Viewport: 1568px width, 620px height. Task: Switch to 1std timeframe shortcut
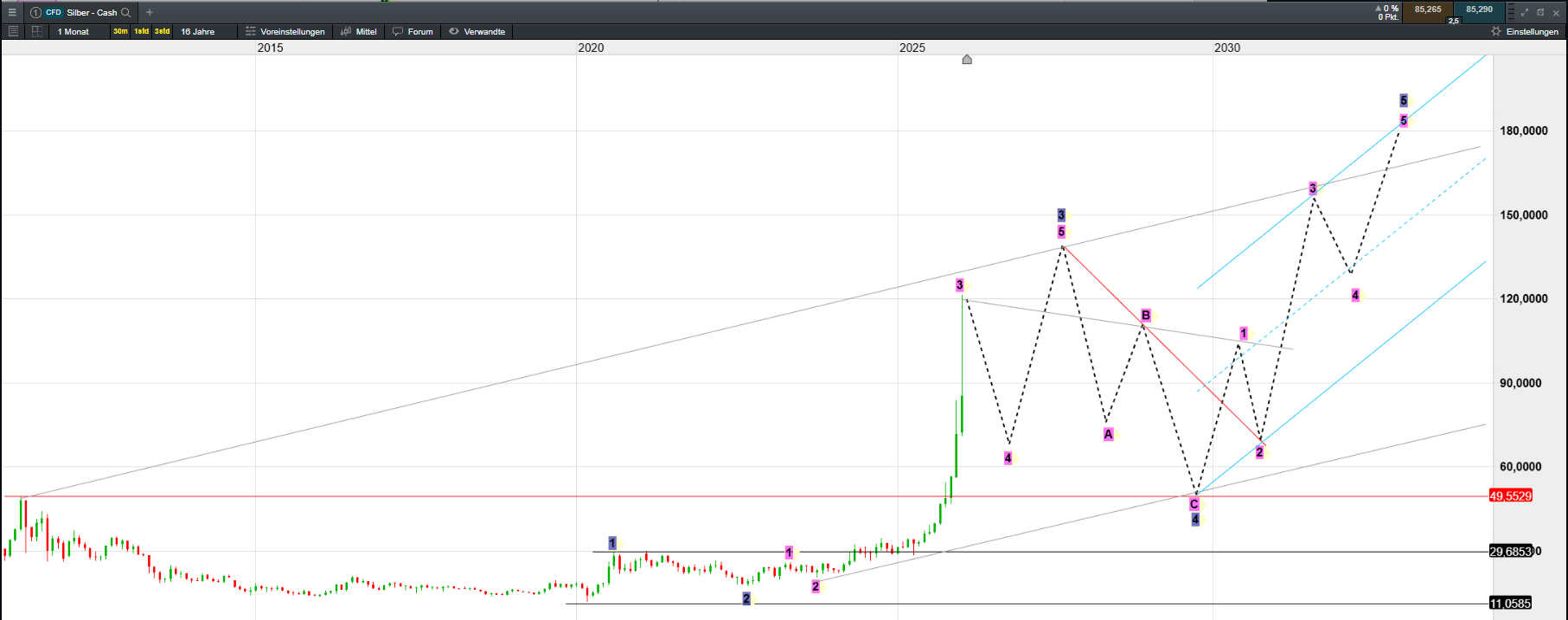coord(141,32)
